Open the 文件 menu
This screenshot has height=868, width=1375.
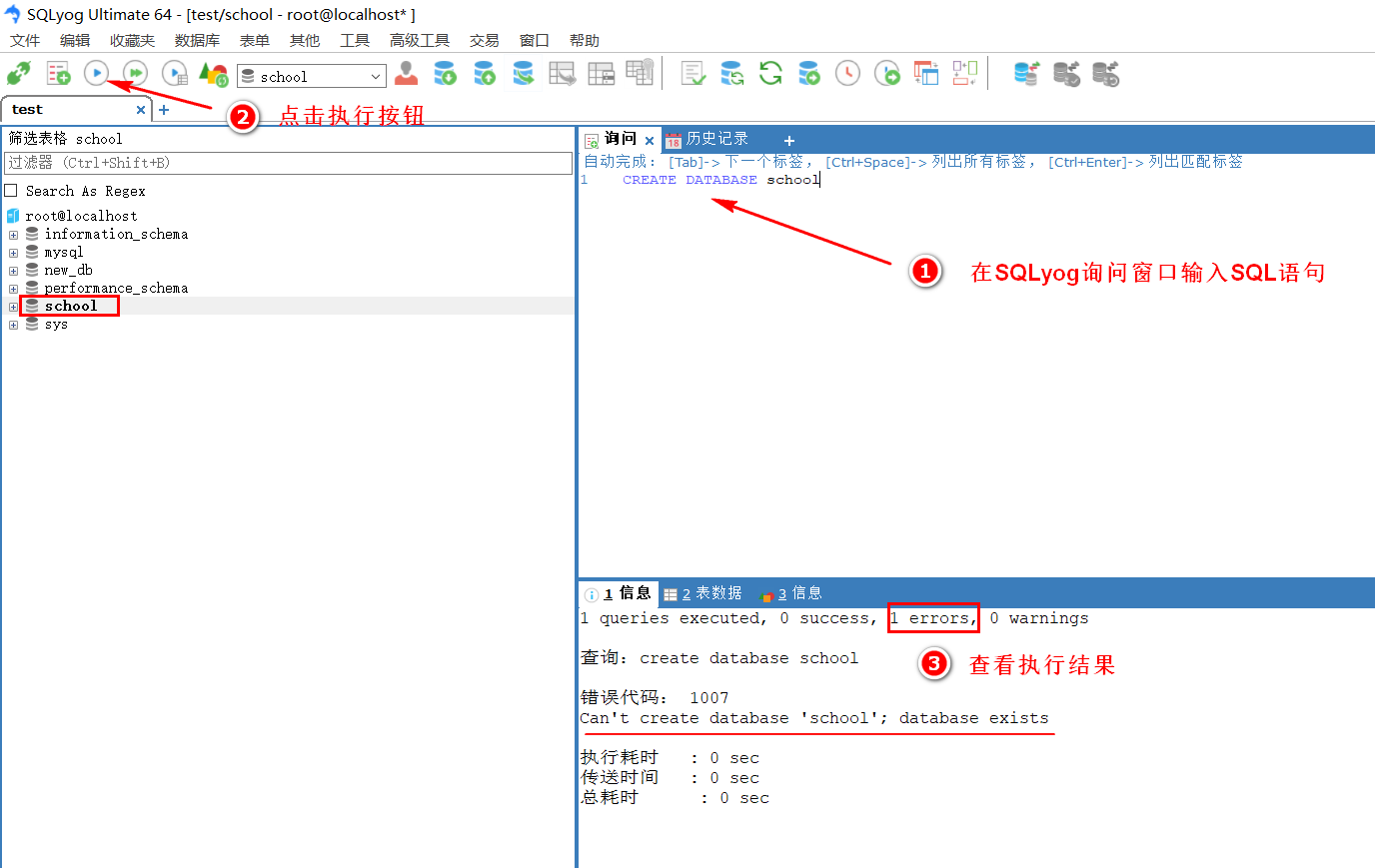(x=25, y=40)
